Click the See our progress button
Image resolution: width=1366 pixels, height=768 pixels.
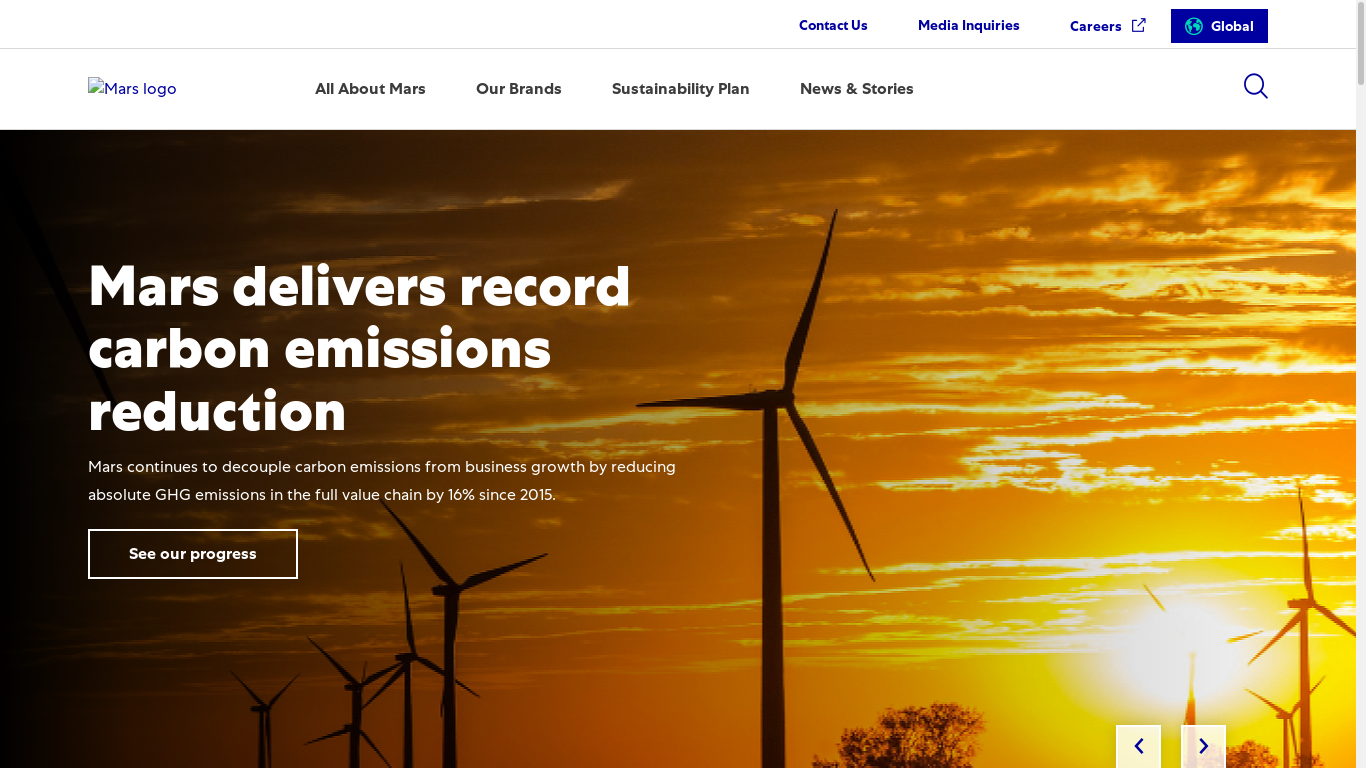[193, 554]
